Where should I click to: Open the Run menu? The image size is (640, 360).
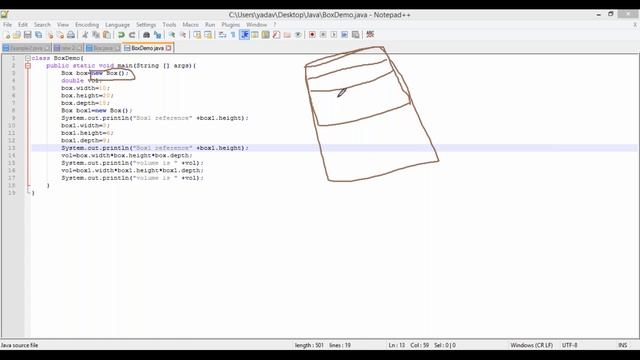(x=210, y=24)
